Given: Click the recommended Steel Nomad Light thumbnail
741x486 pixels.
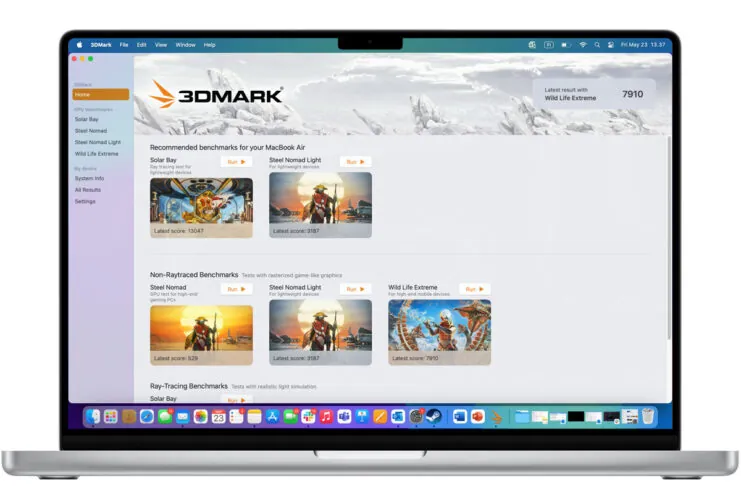Looking at the screenshot, I should pyautogui.click(x=320, y=204).
